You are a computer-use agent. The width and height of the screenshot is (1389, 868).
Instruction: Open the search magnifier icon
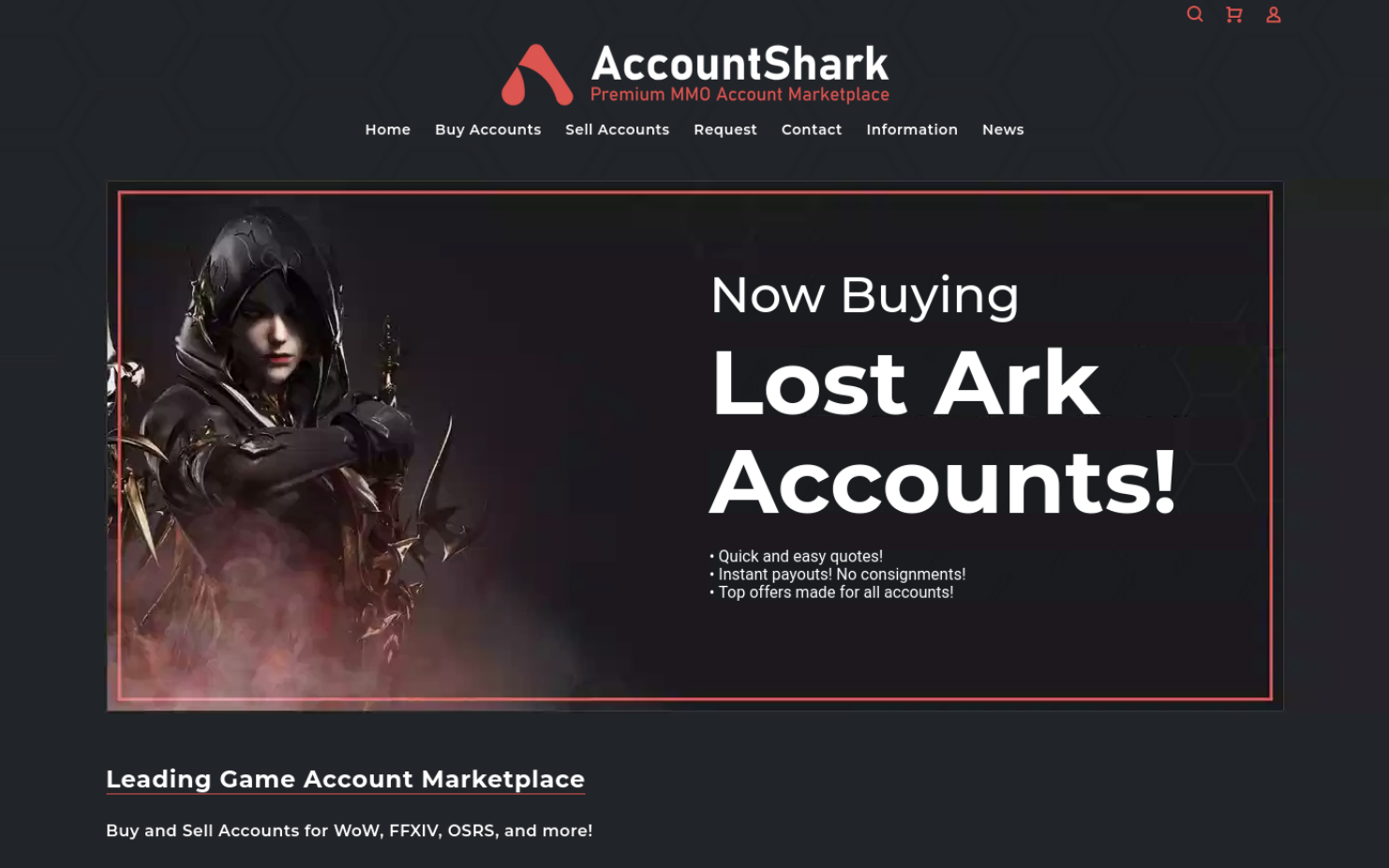1194,14
